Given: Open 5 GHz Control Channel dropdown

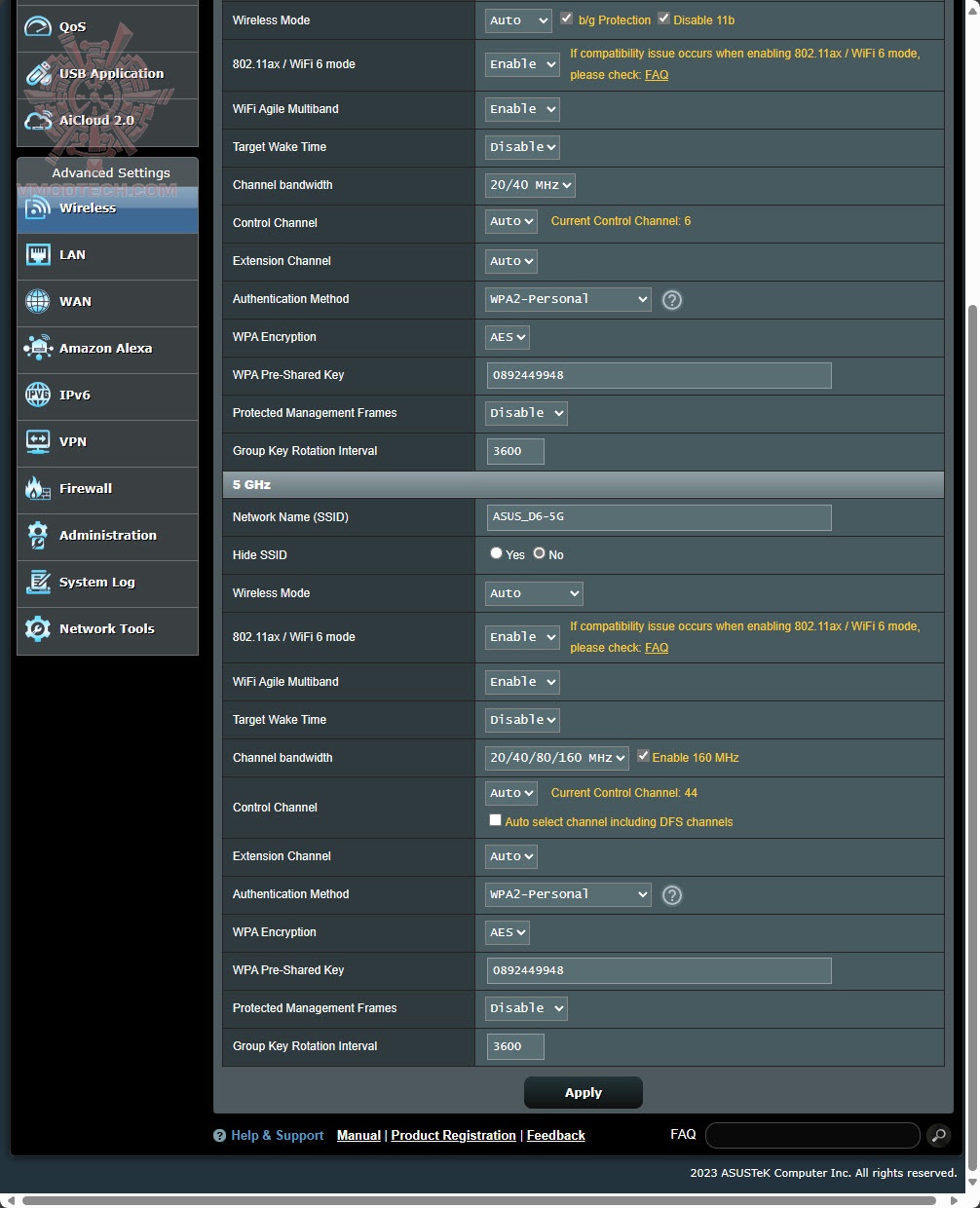Looking at the screenshot, I should pos(511,793).
